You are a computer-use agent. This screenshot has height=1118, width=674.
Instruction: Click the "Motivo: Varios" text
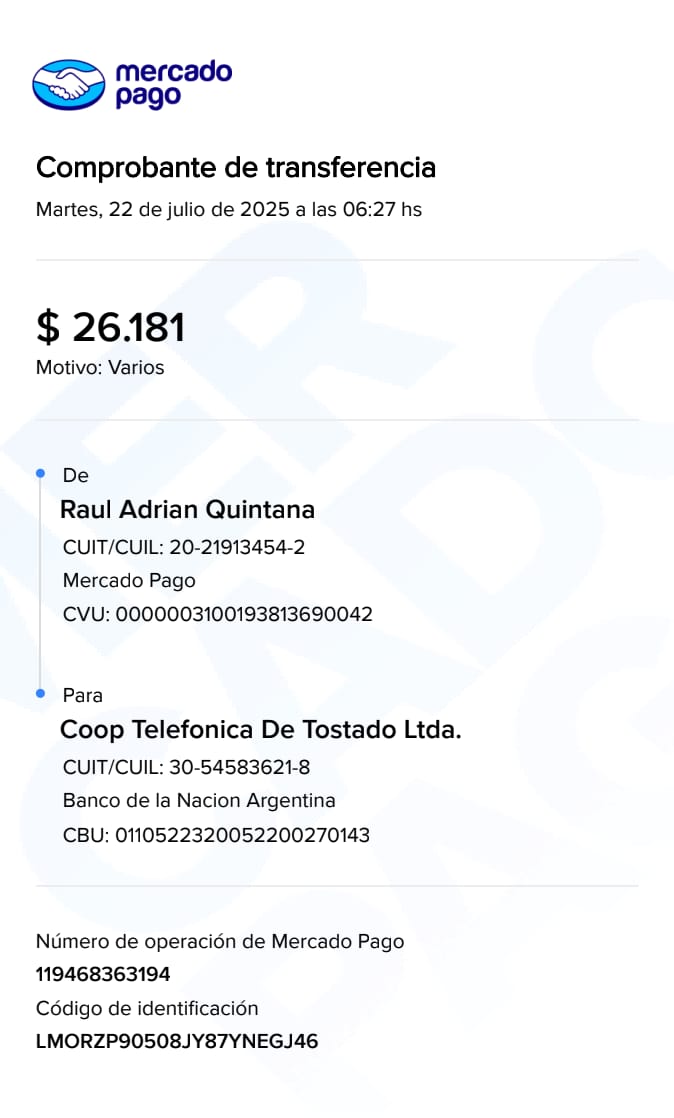(x=100, y=367)
